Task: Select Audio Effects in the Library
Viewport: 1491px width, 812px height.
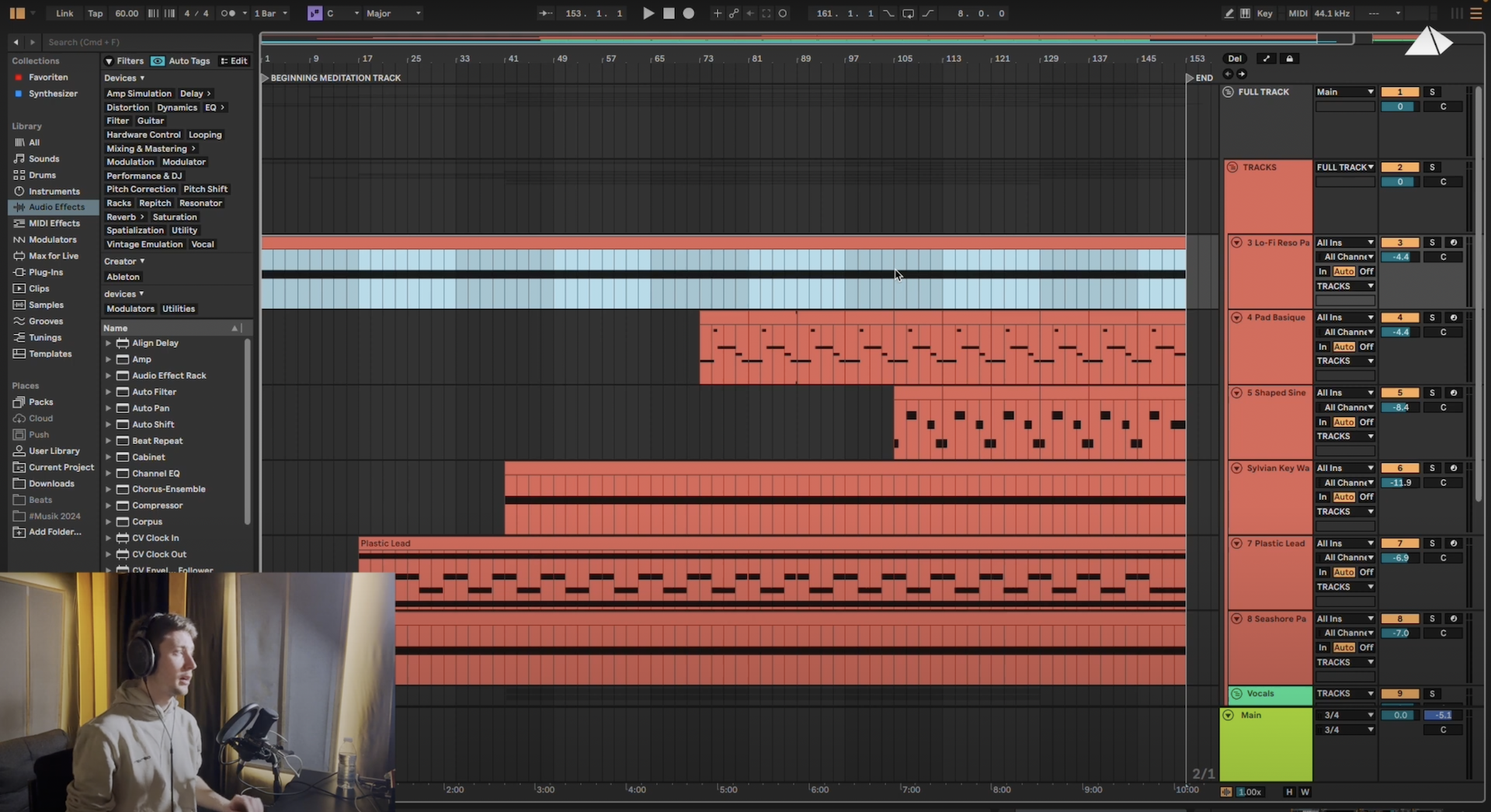Action: tap(56, 207)
